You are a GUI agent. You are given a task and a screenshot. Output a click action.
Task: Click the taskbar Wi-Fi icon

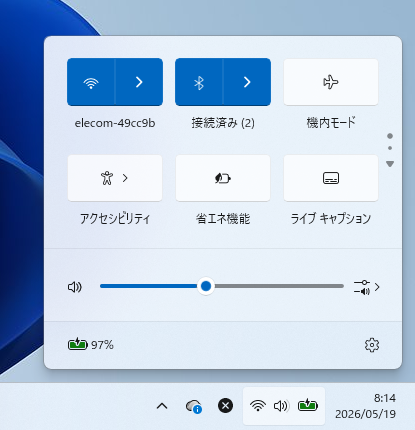(x=258, y=406)
